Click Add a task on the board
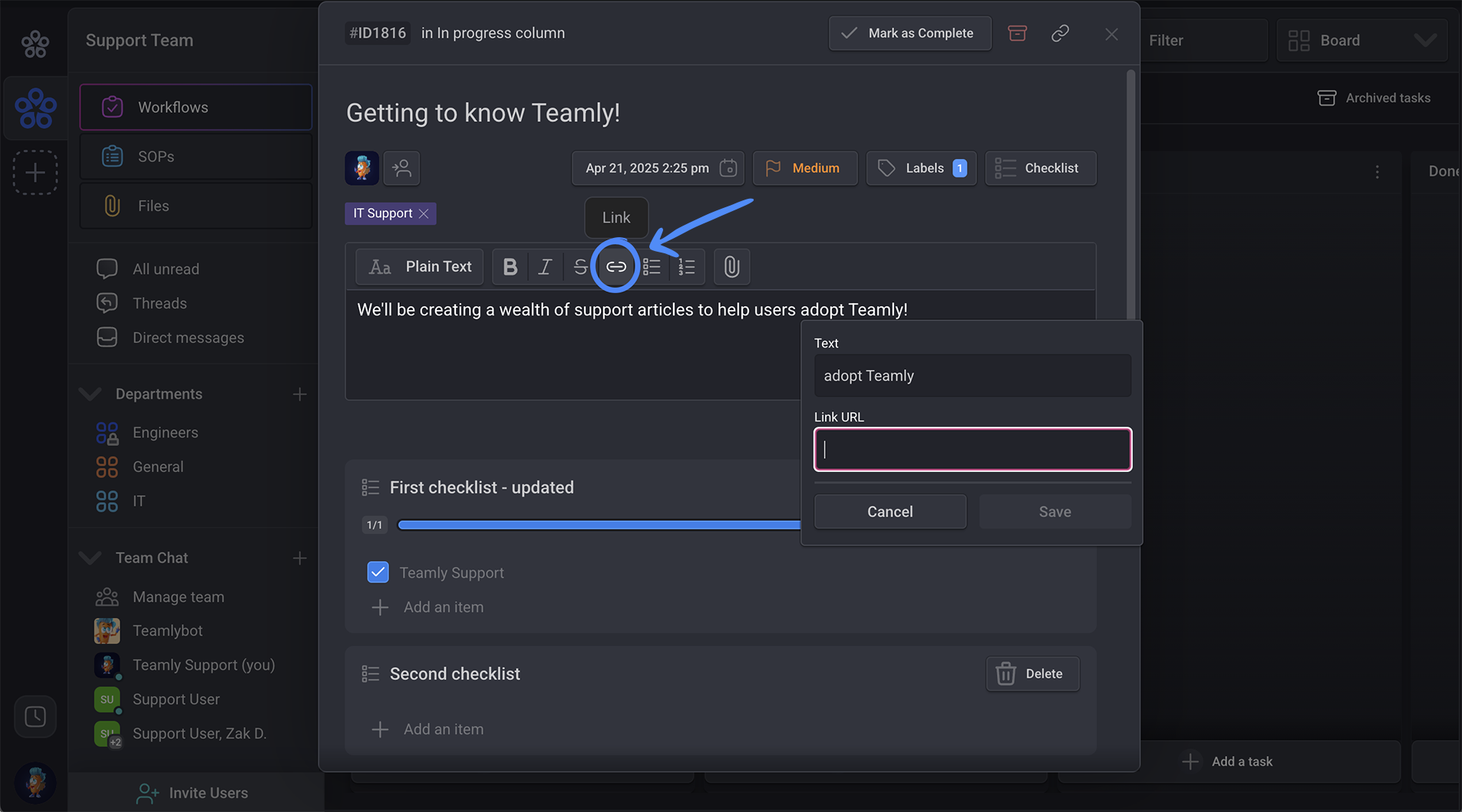Screen dimensions: 1462x812 [1228, 761]
